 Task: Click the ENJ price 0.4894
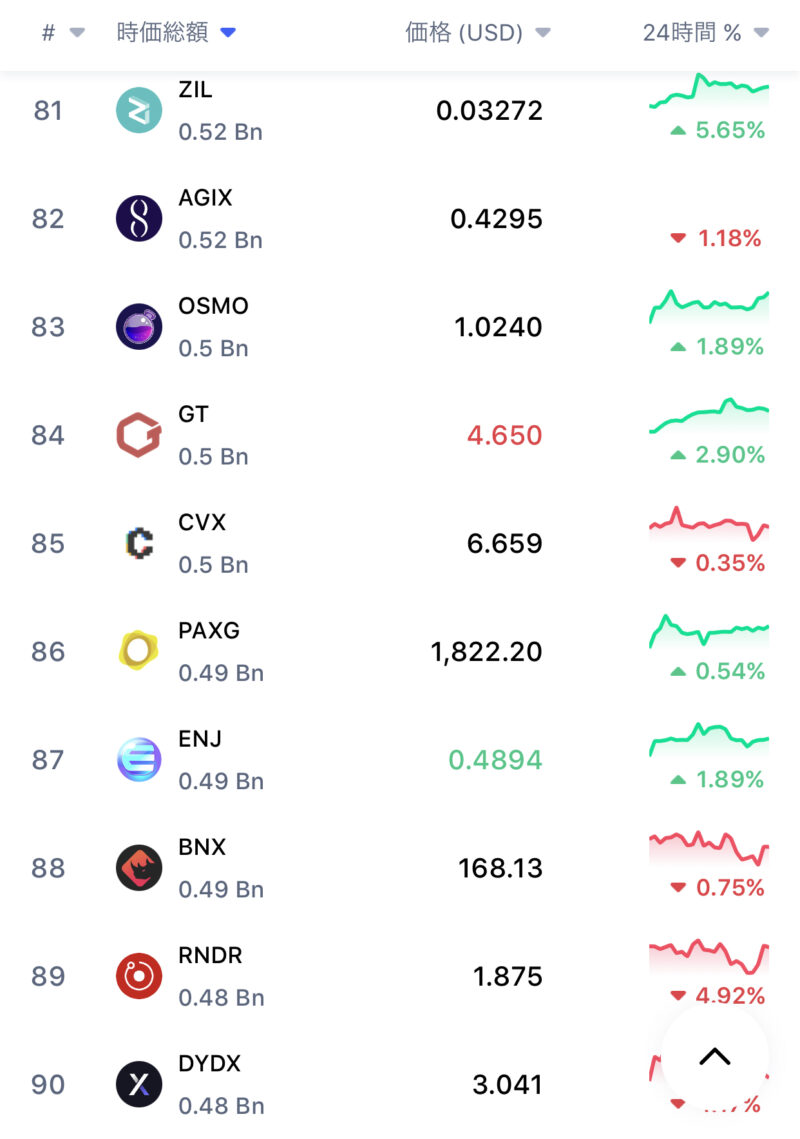[495, 760]
